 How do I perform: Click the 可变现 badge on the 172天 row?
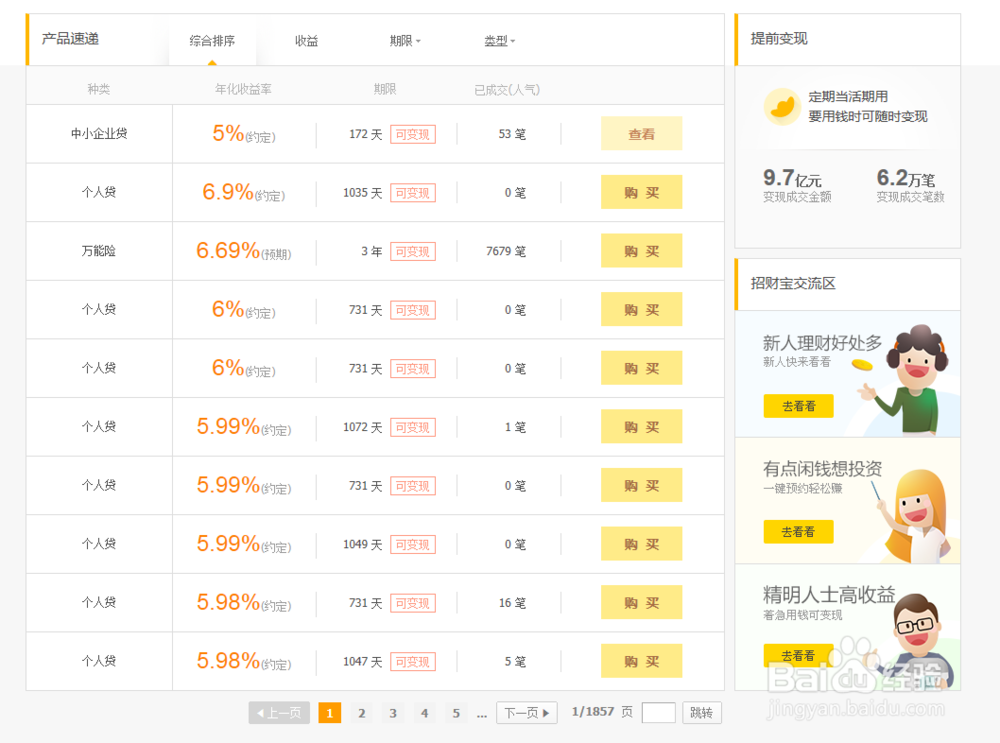pos(413,134)
